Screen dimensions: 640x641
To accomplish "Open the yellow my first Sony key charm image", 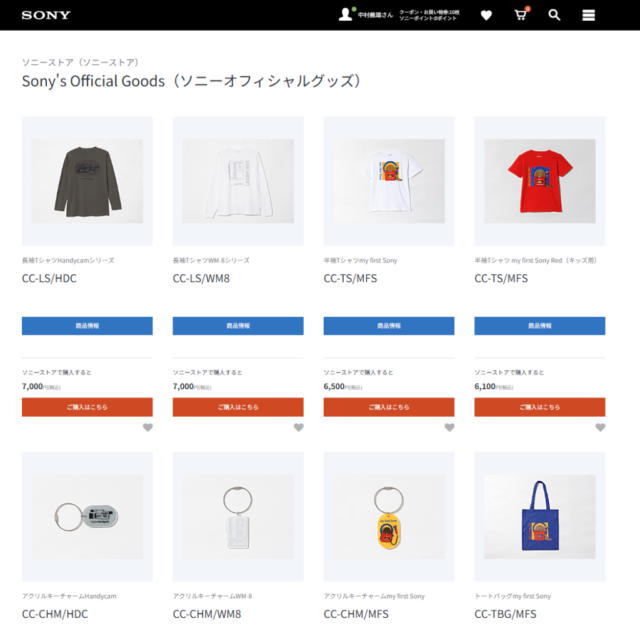I will click(389, 517).
